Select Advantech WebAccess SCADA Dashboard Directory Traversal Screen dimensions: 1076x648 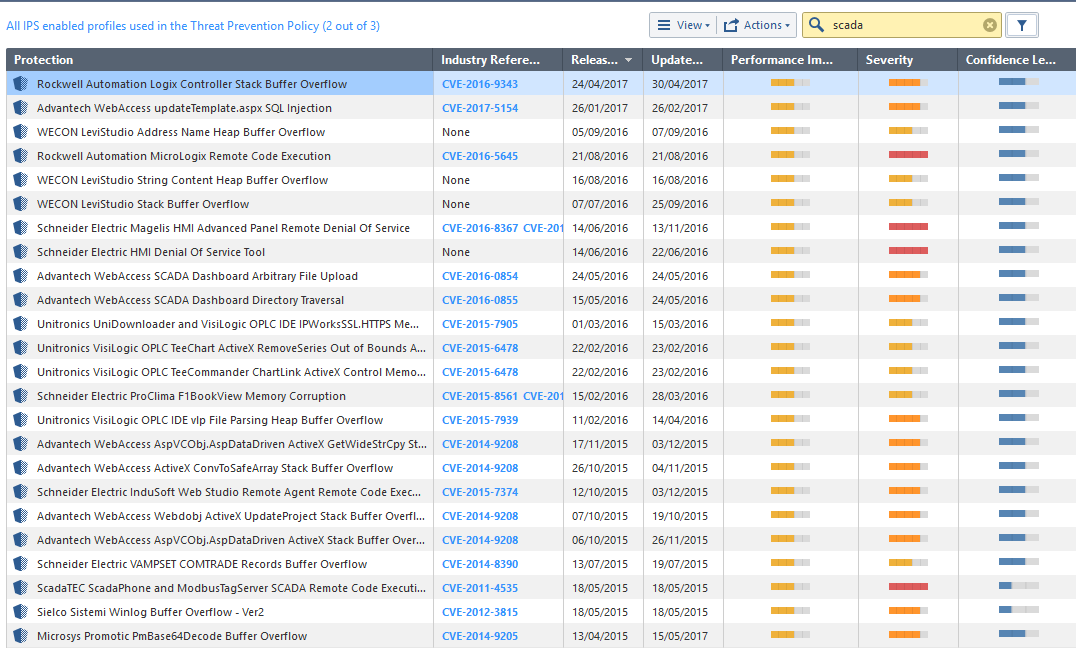coord(191,300)
